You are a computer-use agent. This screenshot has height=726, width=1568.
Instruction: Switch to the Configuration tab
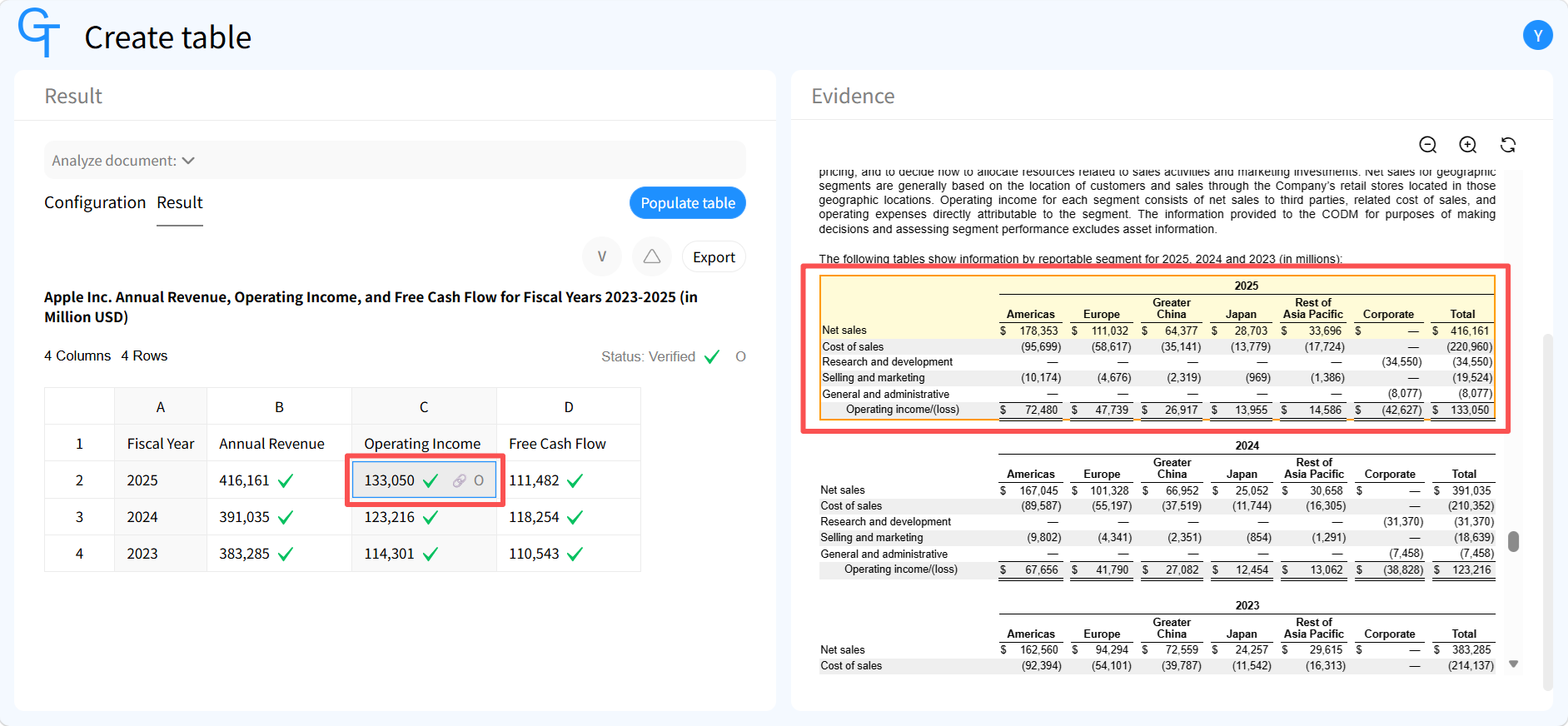pos(95,202)
